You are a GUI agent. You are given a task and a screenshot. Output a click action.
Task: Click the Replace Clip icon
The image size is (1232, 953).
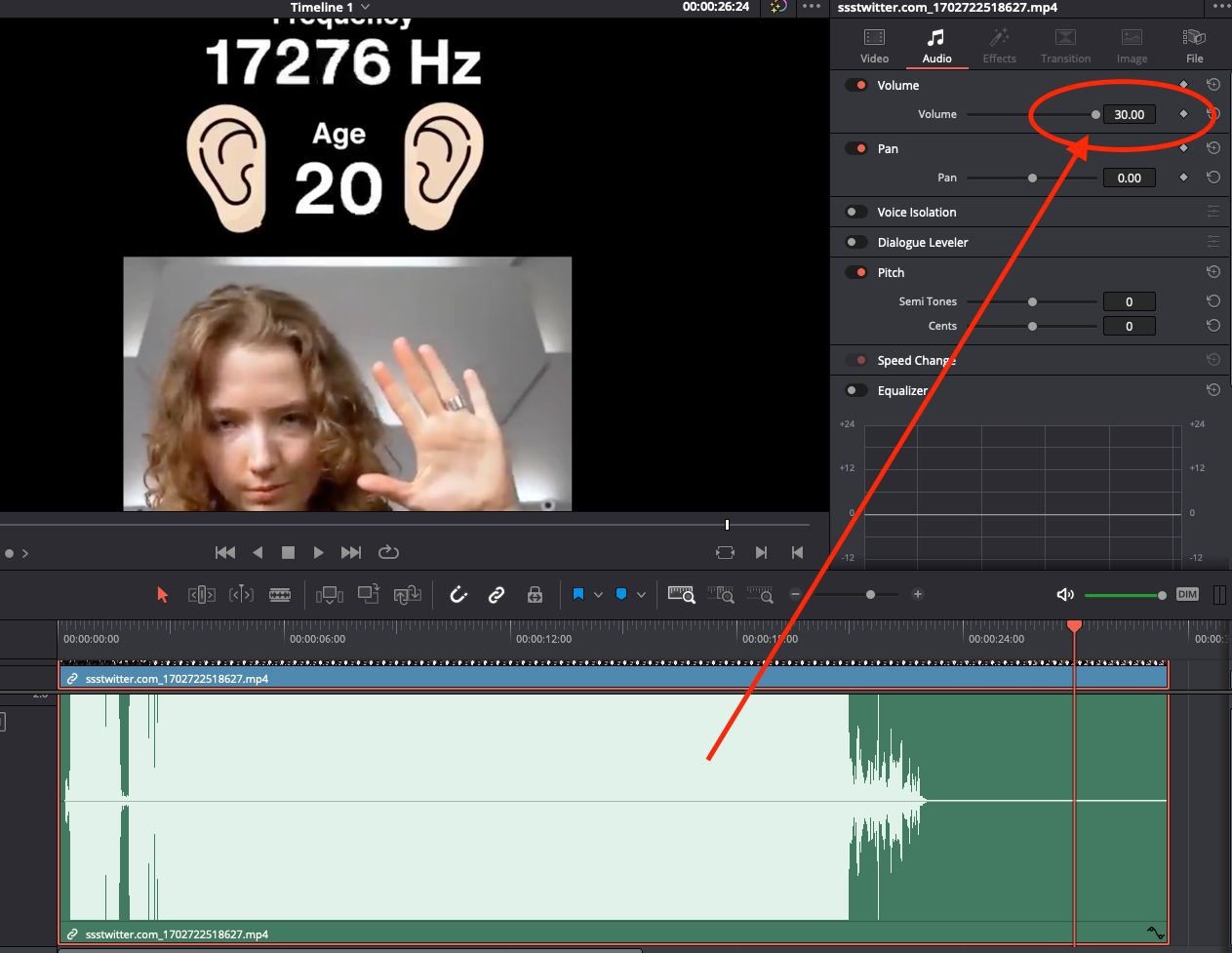407,594
